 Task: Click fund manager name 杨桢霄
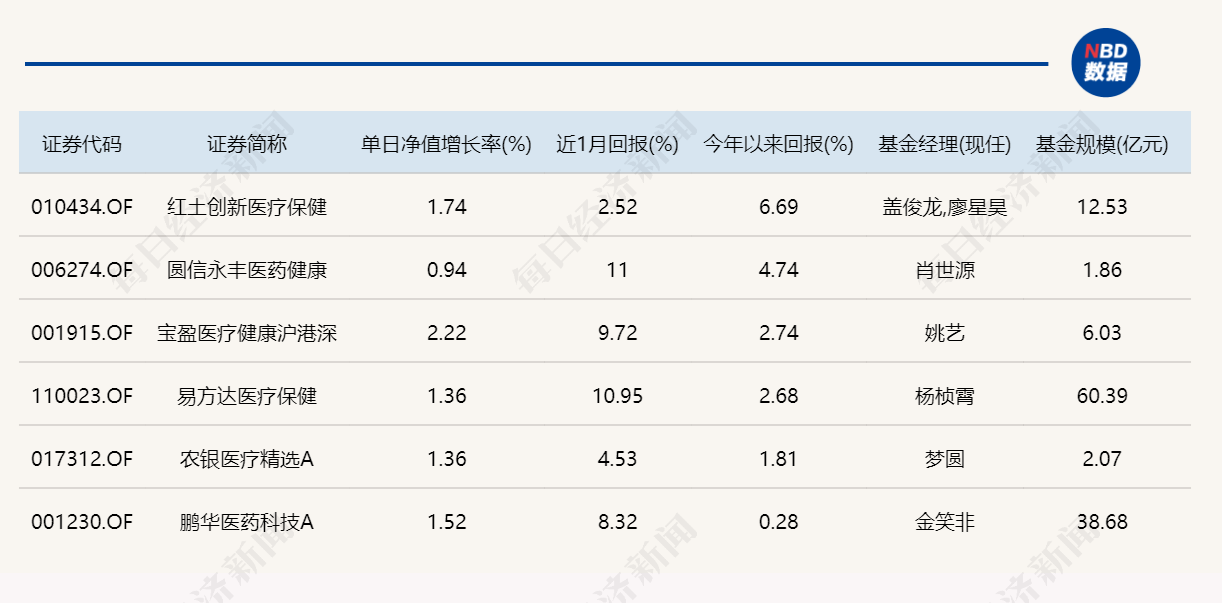pos(945,396)
